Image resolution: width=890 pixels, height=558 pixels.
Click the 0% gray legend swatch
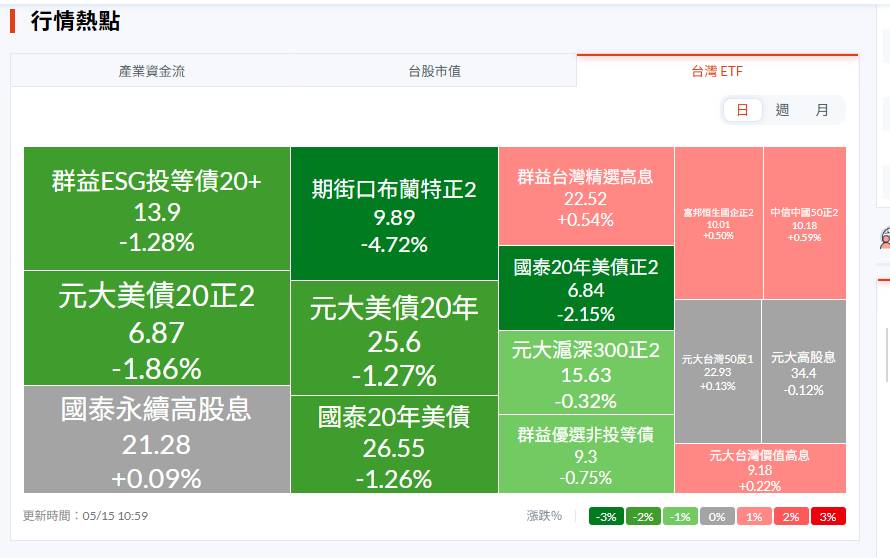click(x=717, y=517)
